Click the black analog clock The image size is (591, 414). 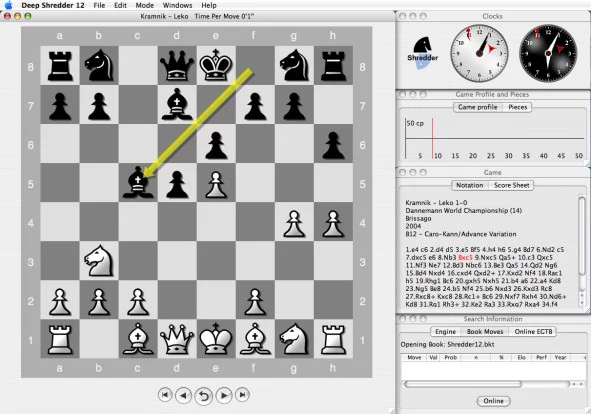coord(548,53)
